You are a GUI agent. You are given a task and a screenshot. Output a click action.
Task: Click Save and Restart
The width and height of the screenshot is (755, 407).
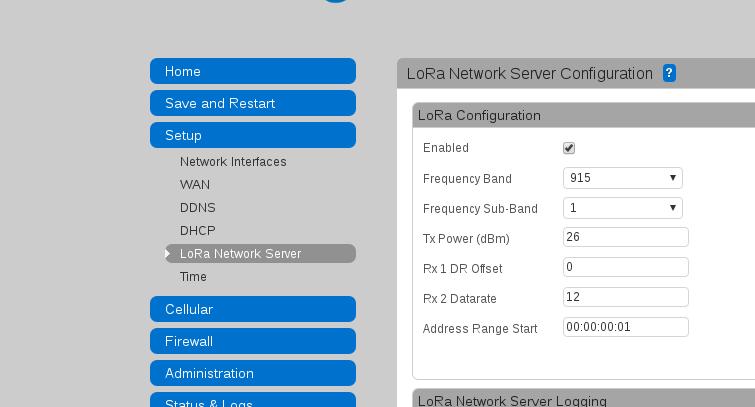(x=253, y=103)
